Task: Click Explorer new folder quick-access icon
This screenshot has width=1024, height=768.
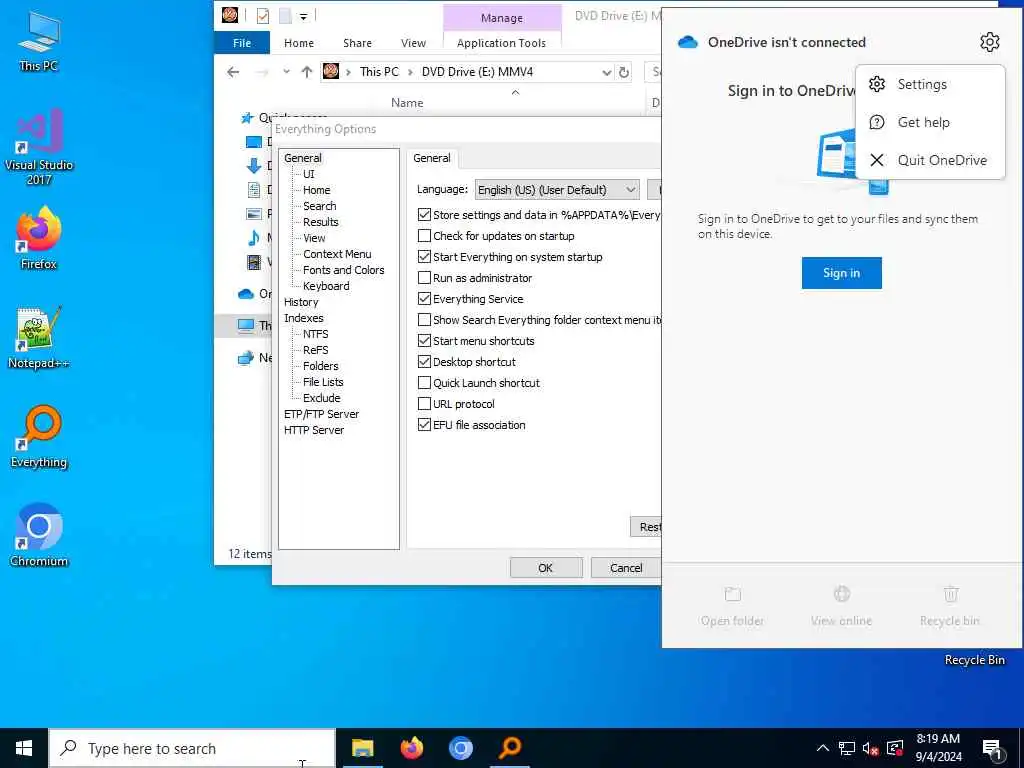Action: tap(285, 16)
